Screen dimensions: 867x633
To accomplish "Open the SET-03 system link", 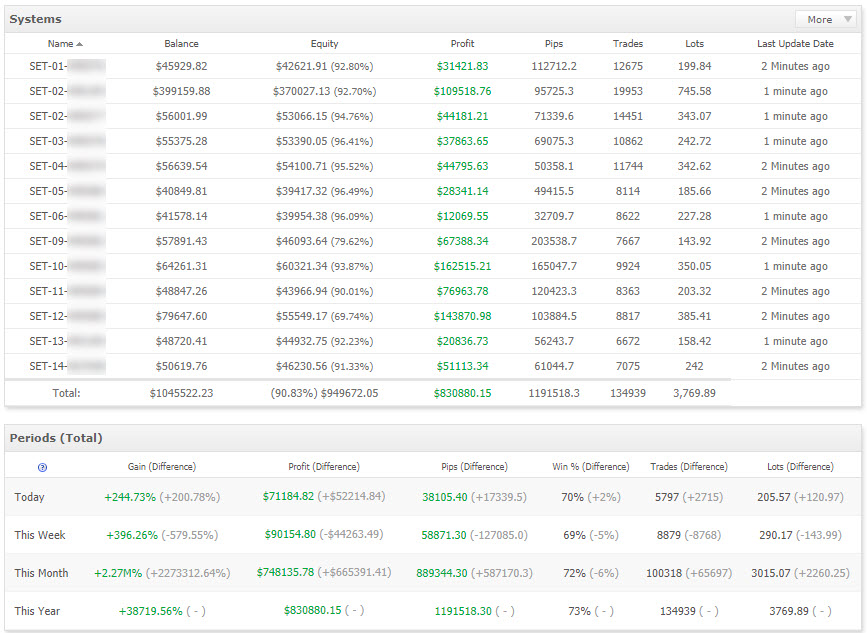I will click(x=67, y=141).
